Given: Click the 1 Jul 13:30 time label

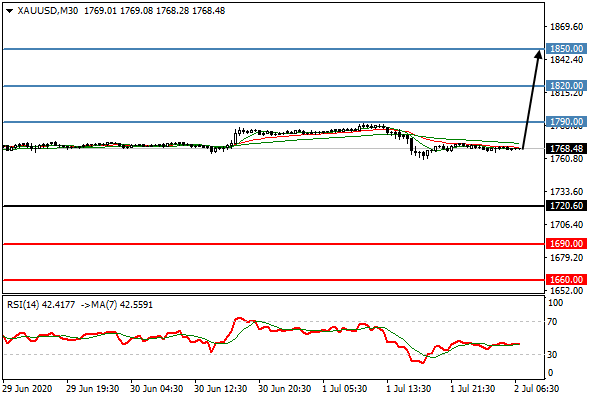Looking at the screenshot, I should (409, 388).
